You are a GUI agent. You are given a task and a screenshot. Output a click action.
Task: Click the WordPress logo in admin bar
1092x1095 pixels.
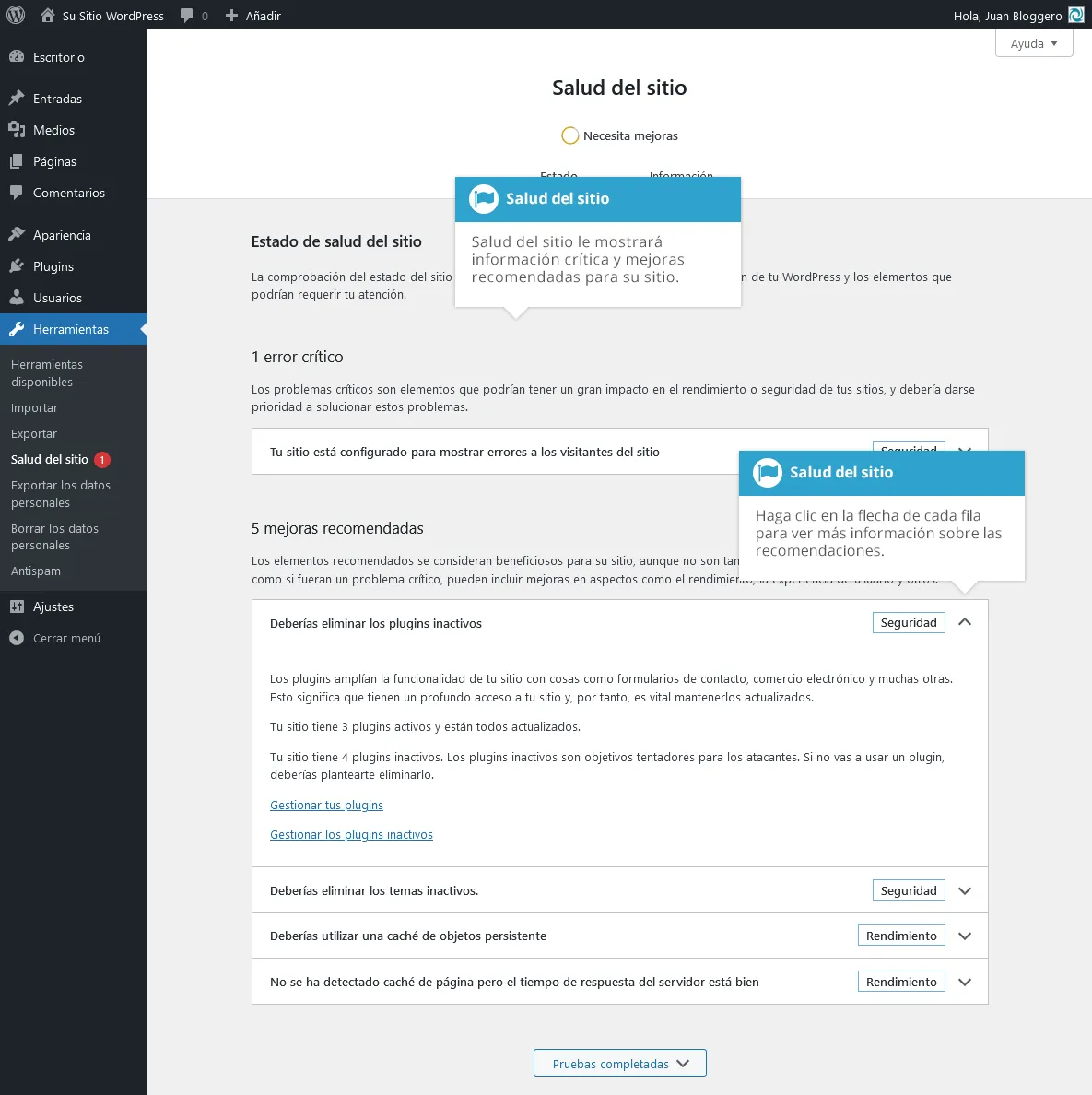[x=16, y=15]
